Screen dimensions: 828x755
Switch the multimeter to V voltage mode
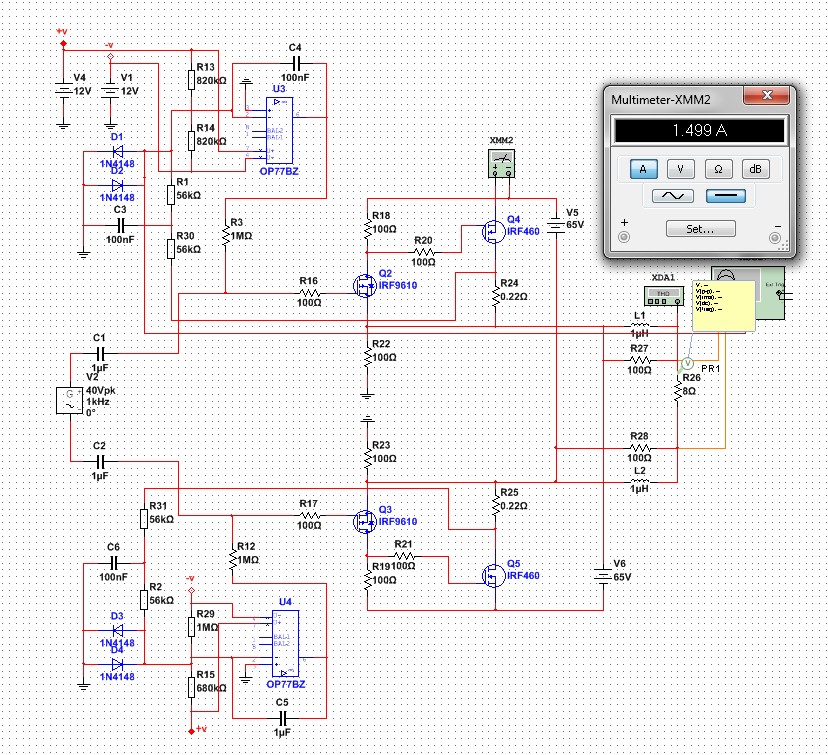click(x=680, y=169)
